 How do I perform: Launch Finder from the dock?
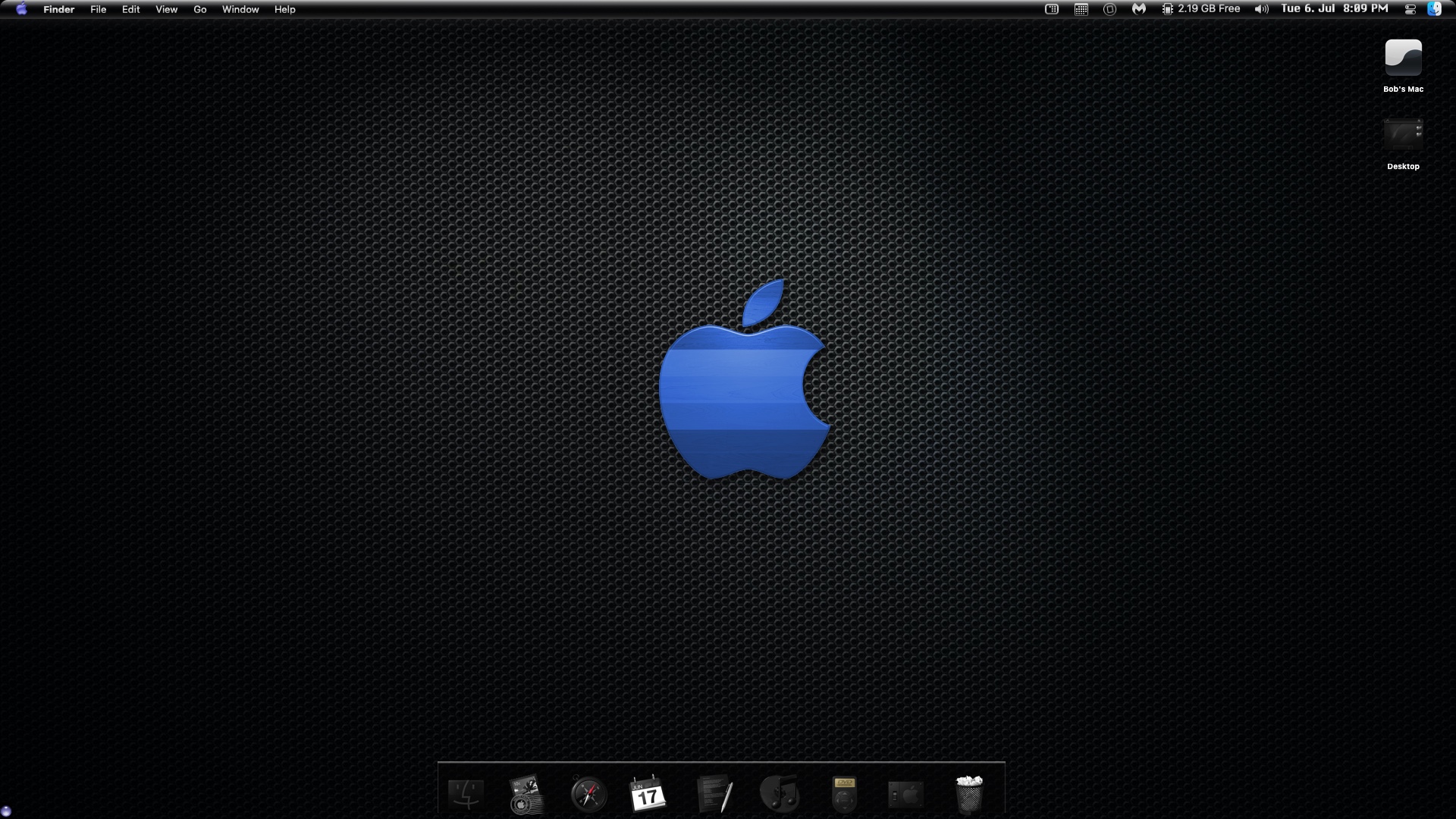[x=466, y=794]
